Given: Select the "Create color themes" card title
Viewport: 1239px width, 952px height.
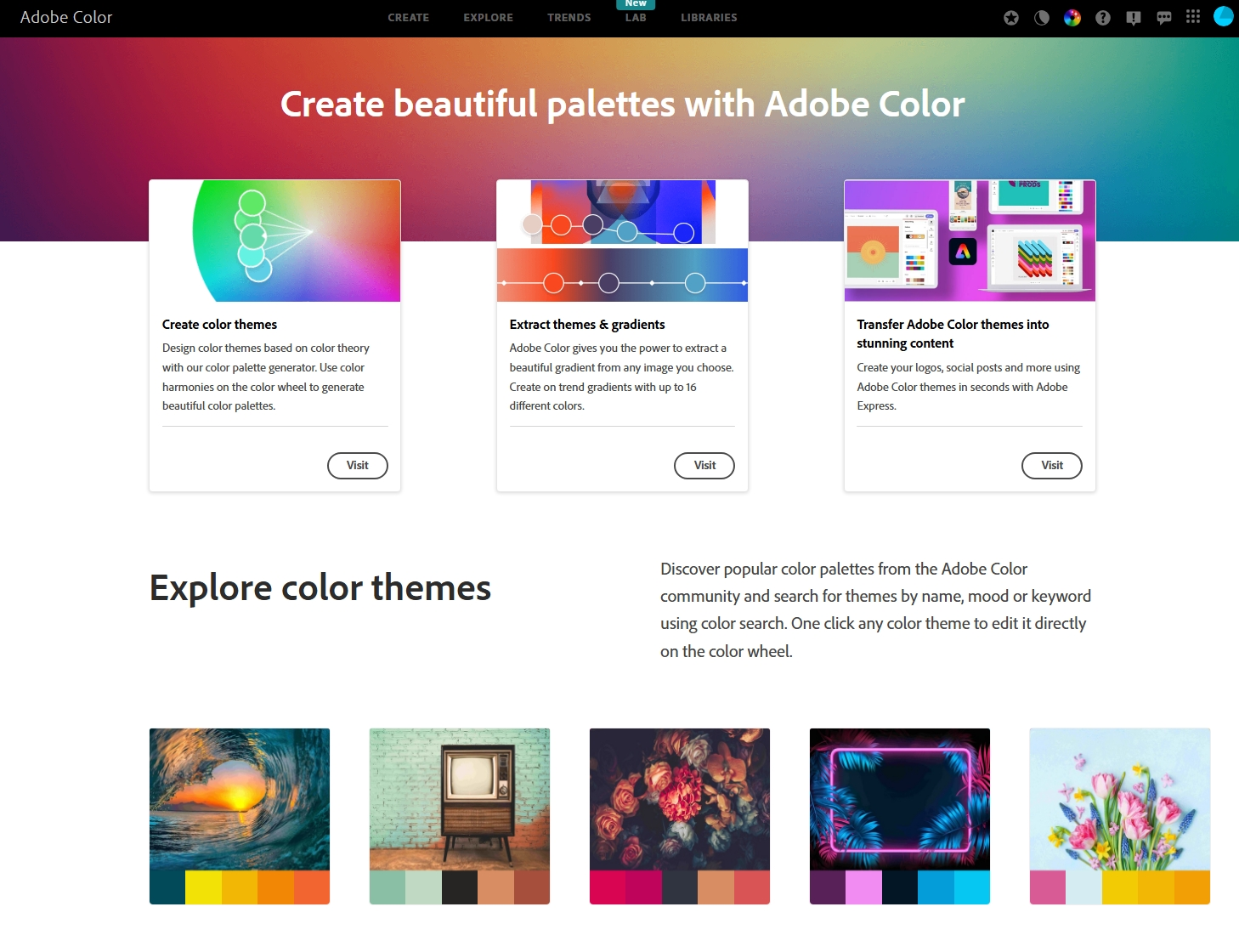Looking at the screenshot, I should pos(219,325).
